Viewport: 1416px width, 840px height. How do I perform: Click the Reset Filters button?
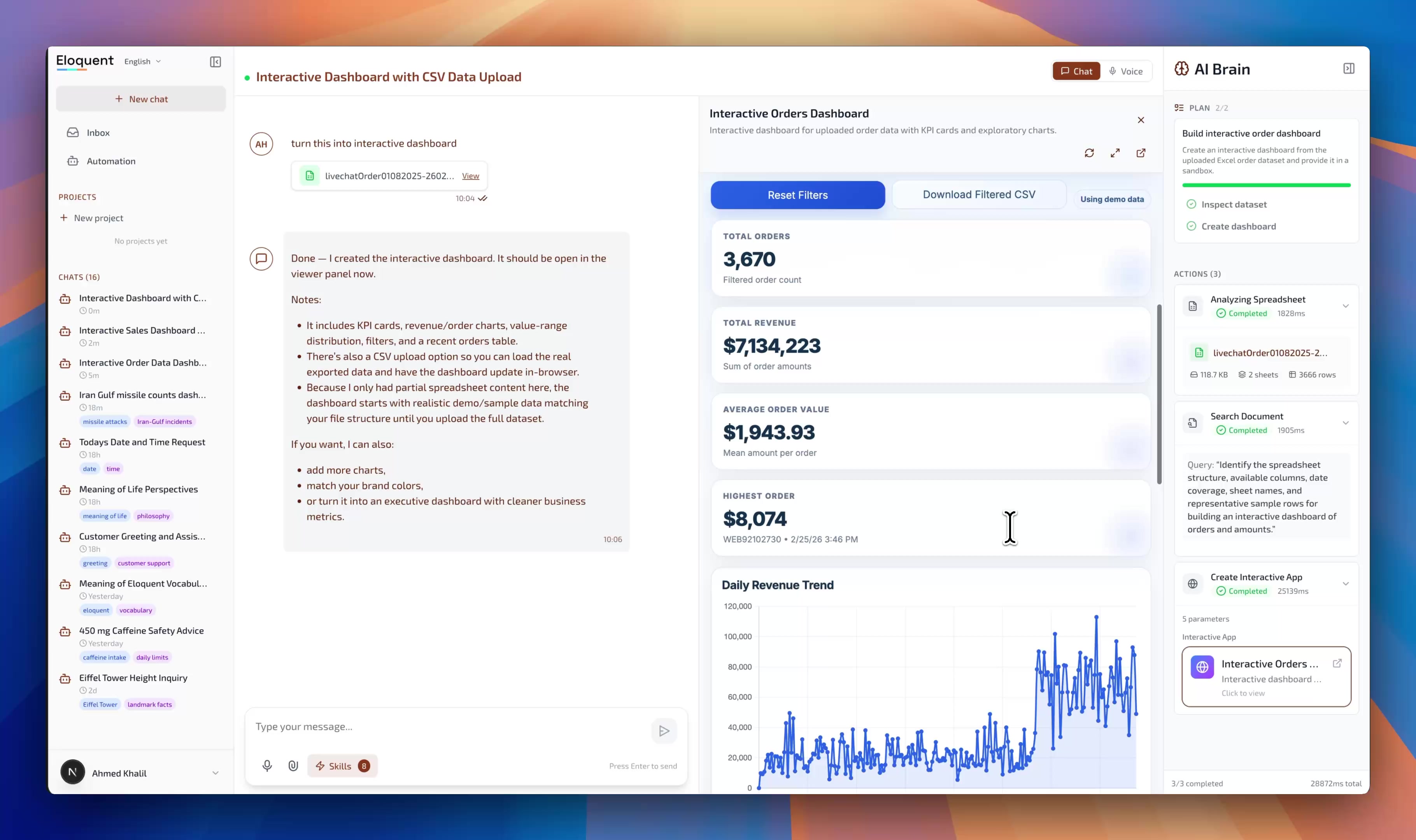coord(797,195)
